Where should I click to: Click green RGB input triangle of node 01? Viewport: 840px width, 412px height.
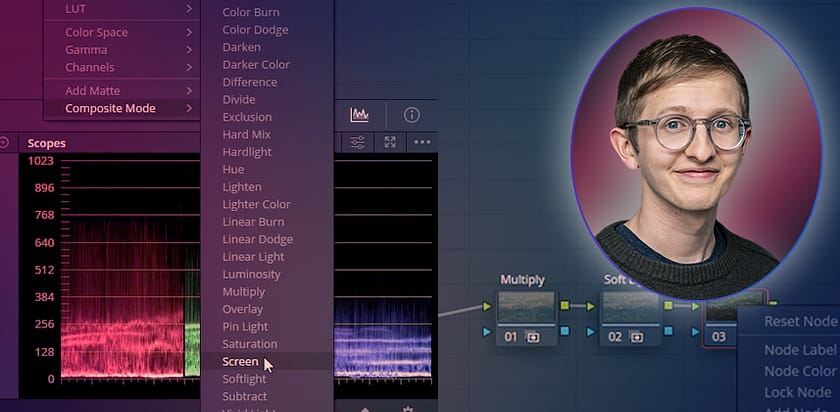pos(486,306)
